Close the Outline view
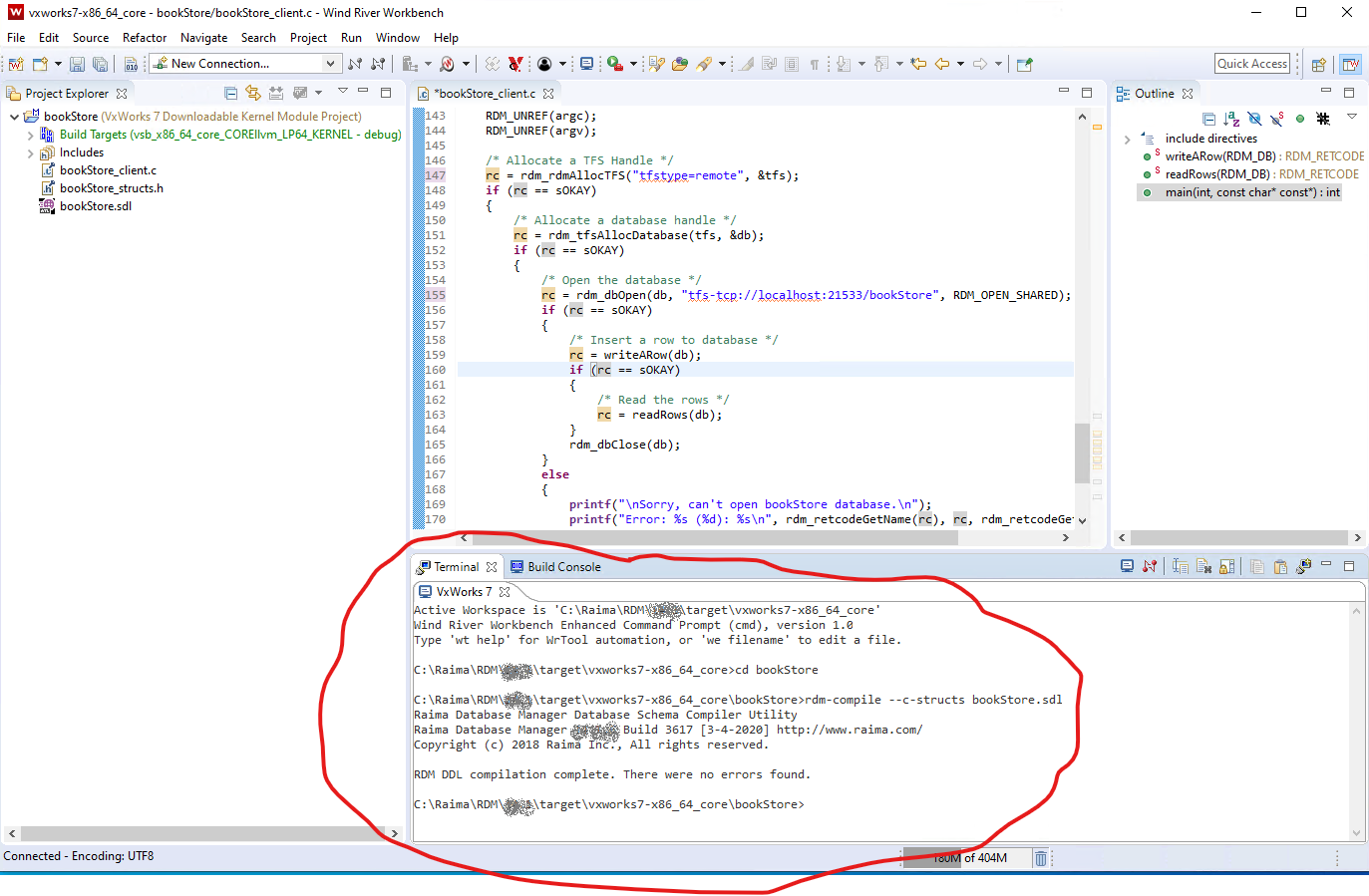 [x=1188, y=93]
